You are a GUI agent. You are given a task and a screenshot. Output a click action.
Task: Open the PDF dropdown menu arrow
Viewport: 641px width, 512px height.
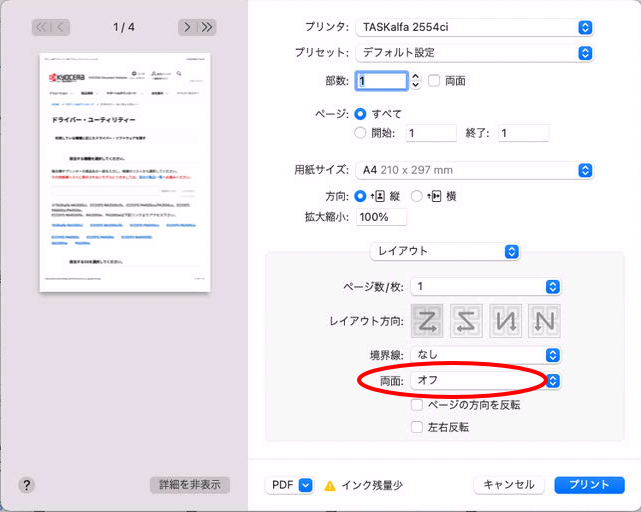pyautogui.click(x=305, y=485)
